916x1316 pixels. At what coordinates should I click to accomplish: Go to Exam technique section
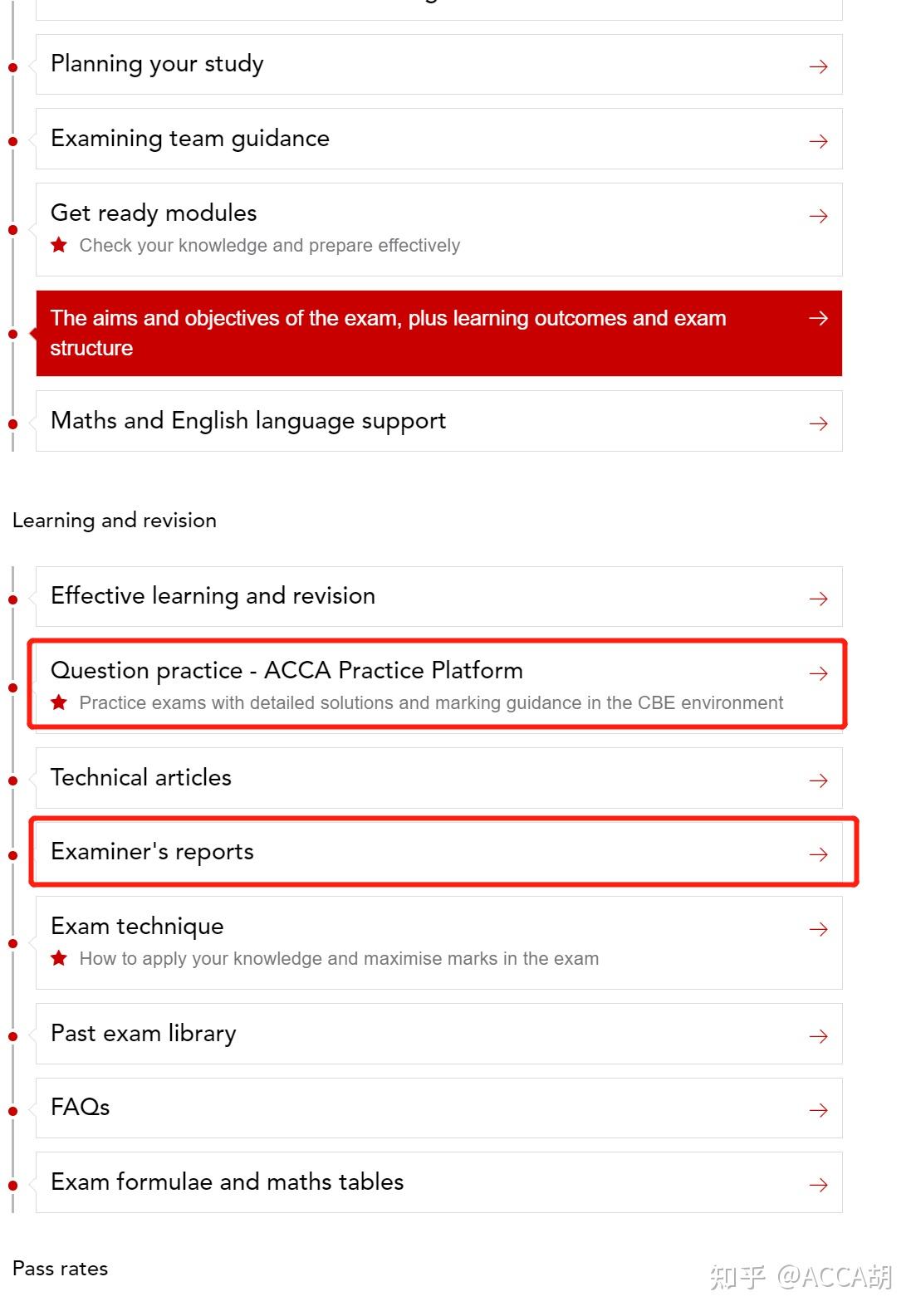(x=137, y=927)
